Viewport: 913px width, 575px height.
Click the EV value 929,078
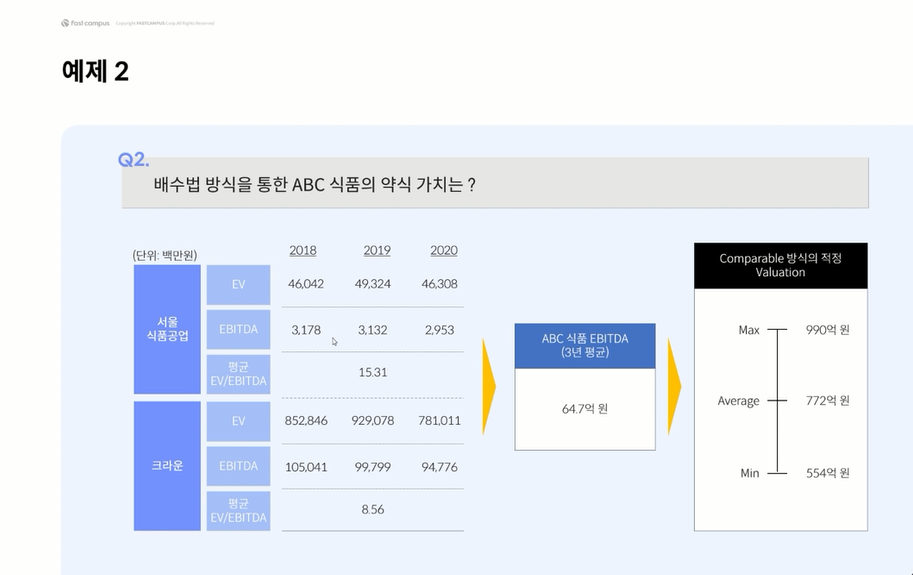tap(373, 420)
